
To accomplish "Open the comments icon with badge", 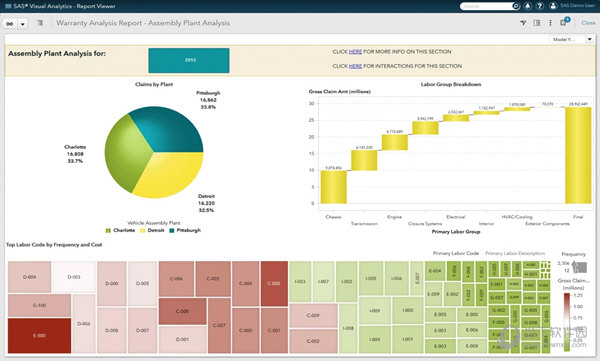I will (564, 22).
